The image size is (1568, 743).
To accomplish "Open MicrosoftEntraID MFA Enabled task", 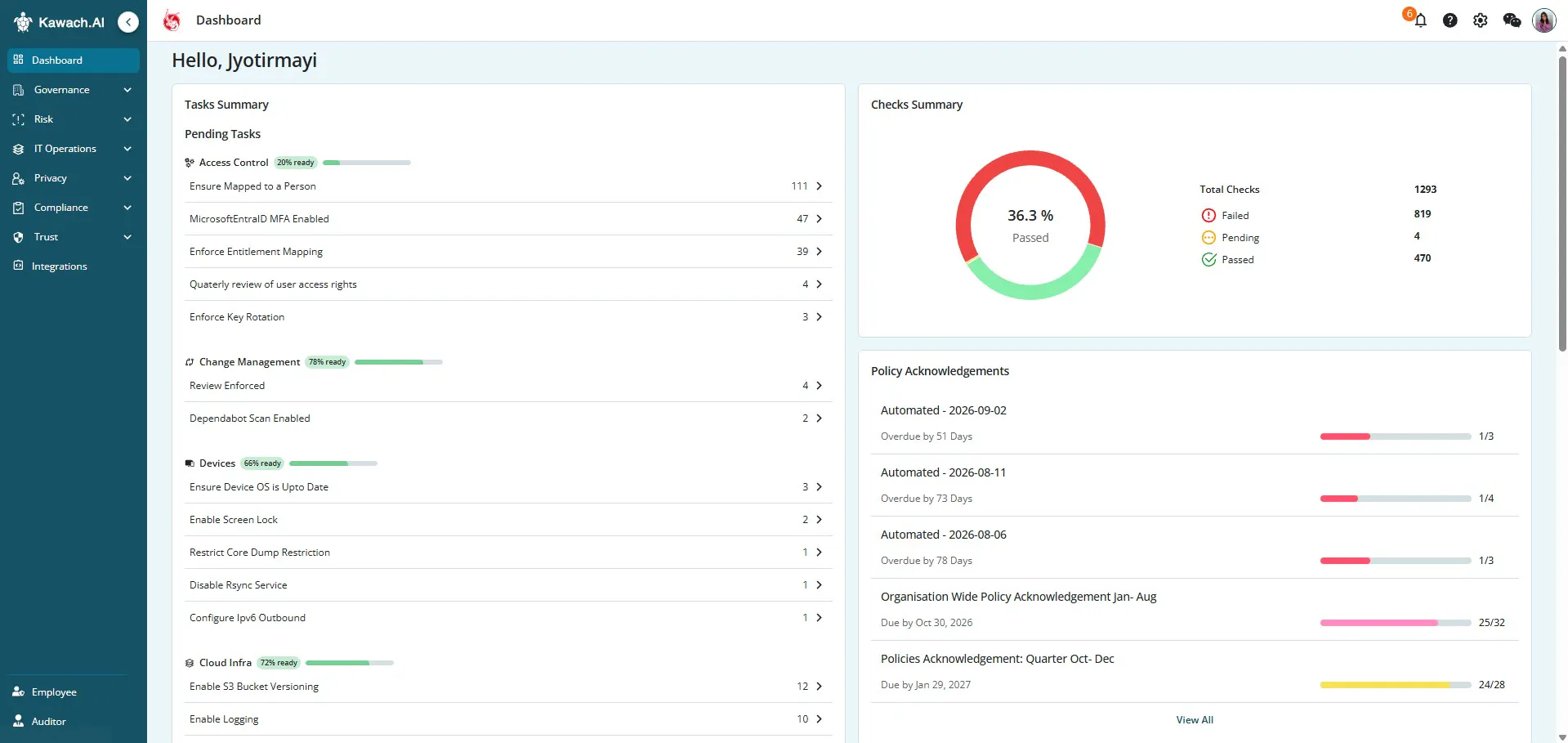I will coord(508,219).
